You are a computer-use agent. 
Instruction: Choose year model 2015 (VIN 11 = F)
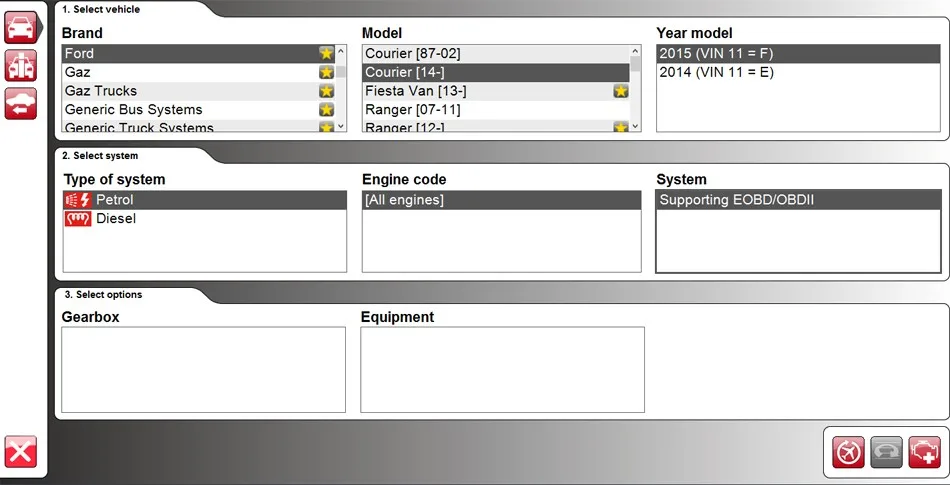click(798, 53)
